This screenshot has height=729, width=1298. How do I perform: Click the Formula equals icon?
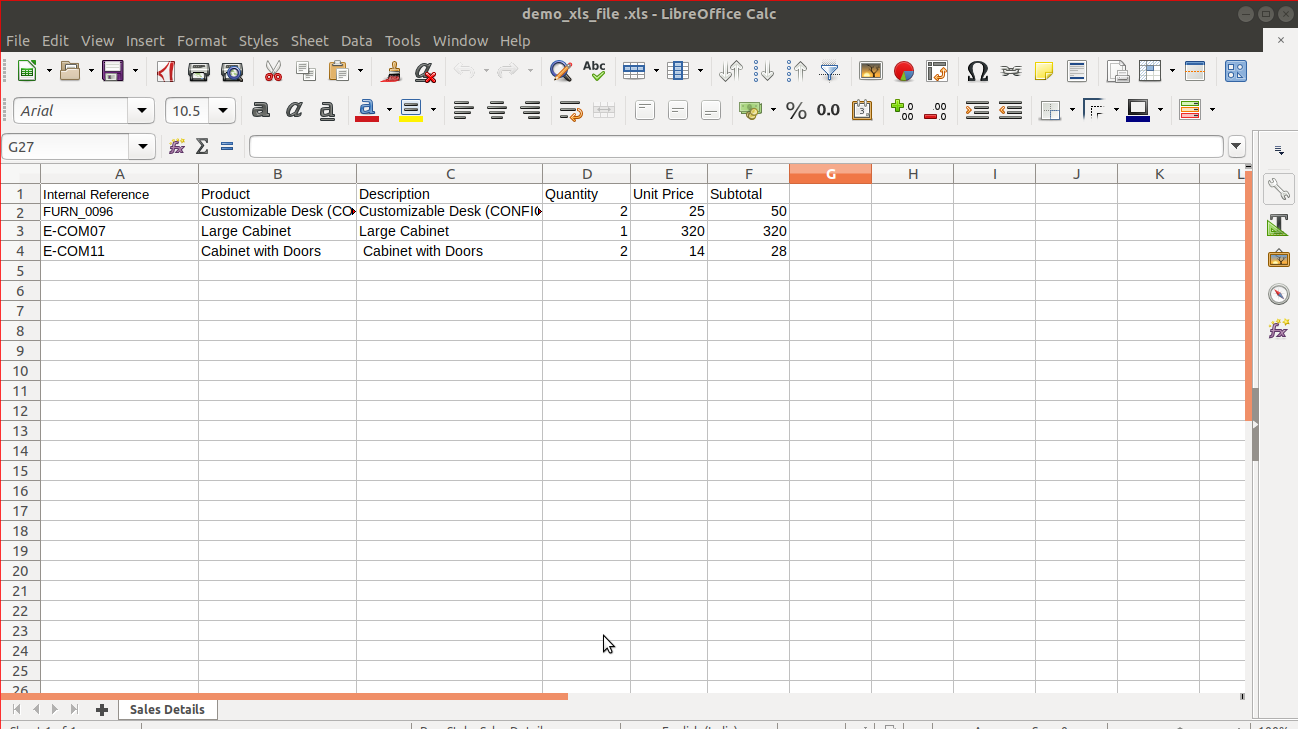pyautogui.click(x=227, y=146)
